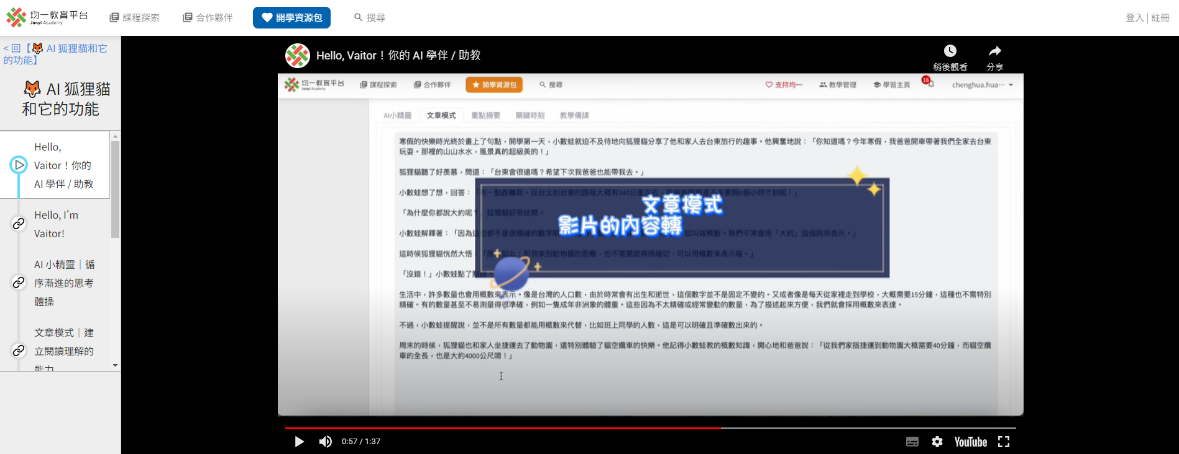Open the YouTube player settings gear
Viewport: 1179px width, 454px height.
click(x=937, y=442)
